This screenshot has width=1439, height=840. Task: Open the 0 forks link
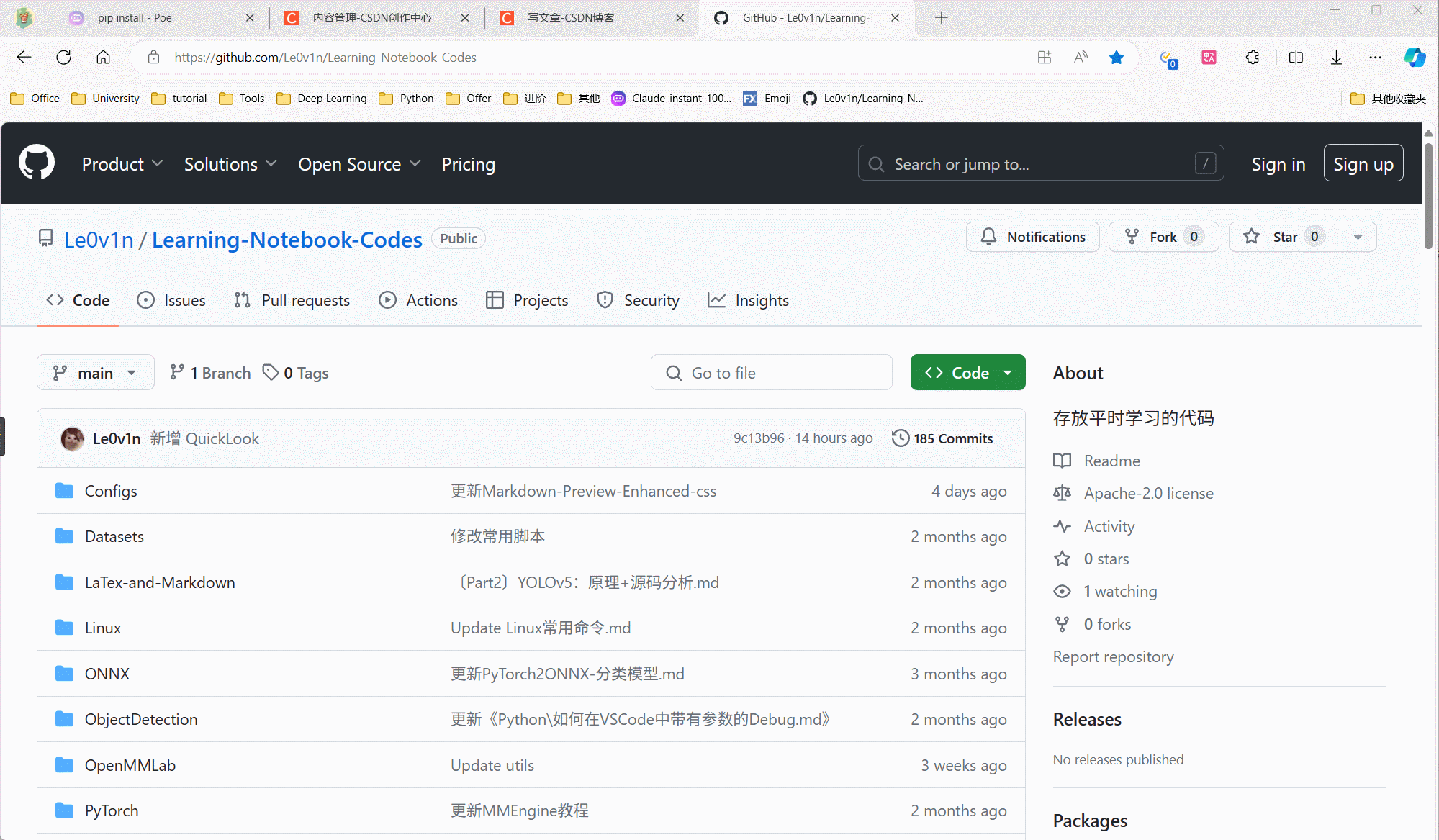coord(1093,624)
